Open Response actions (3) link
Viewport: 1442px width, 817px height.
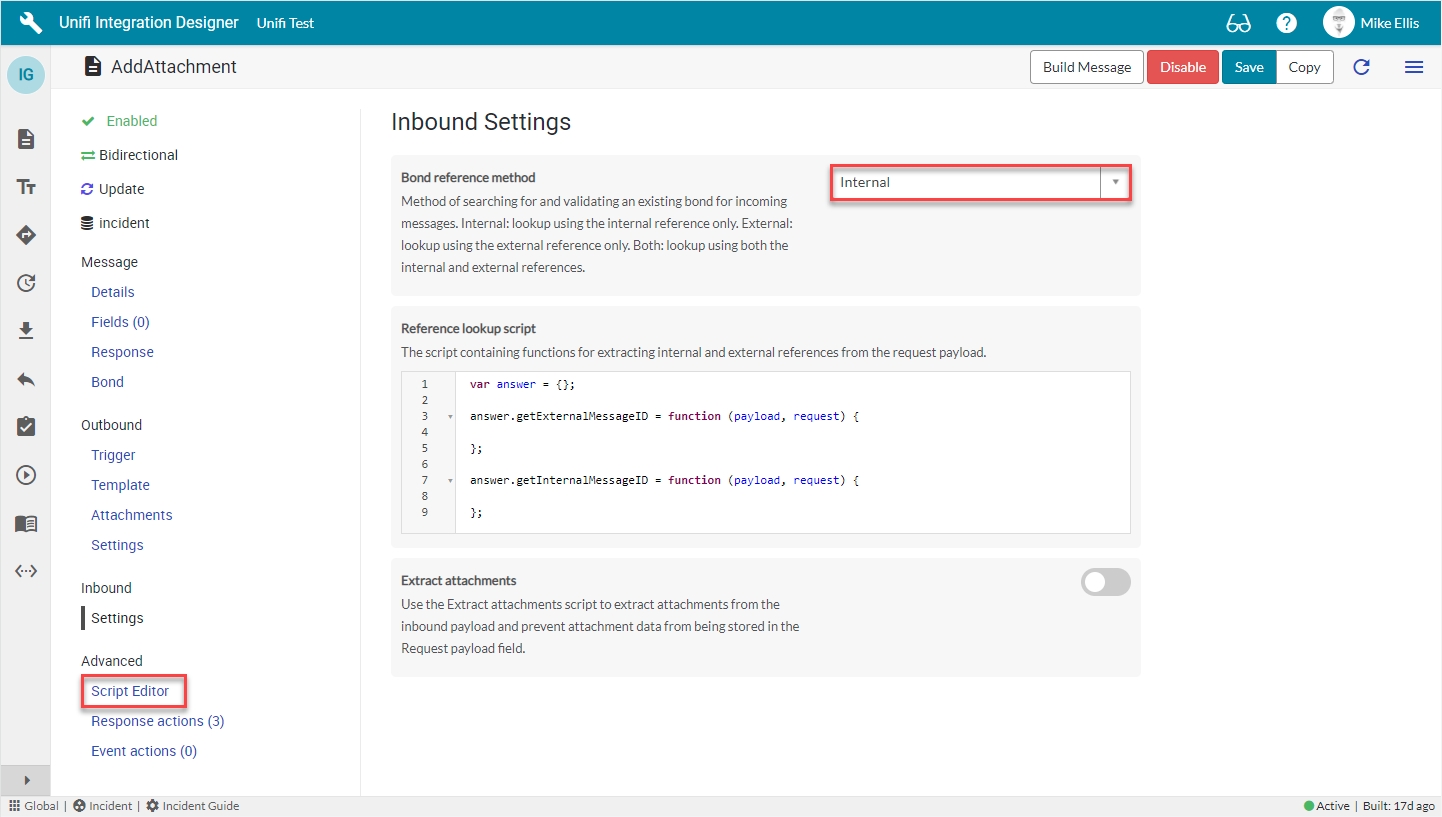[157, 721]
